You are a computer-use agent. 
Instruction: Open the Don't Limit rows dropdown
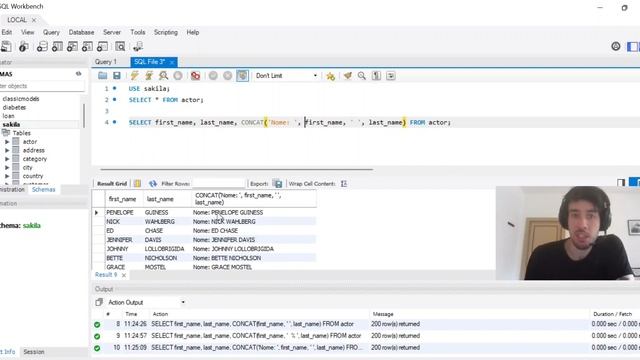click(x=286, y=76)
